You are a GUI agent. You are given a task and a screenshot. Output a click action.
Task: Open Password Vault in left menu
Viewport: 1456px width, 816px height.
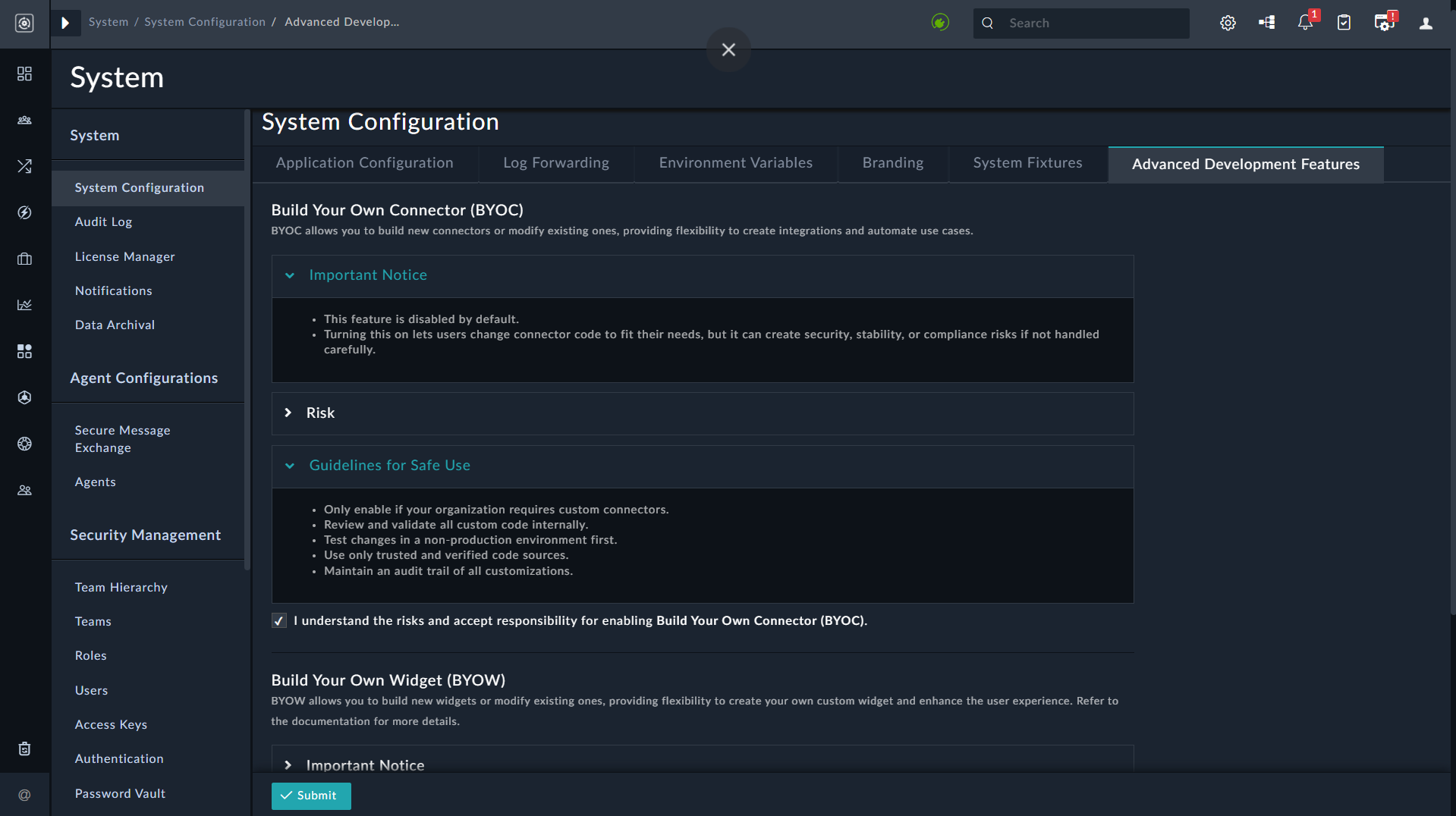coord(120,793)
